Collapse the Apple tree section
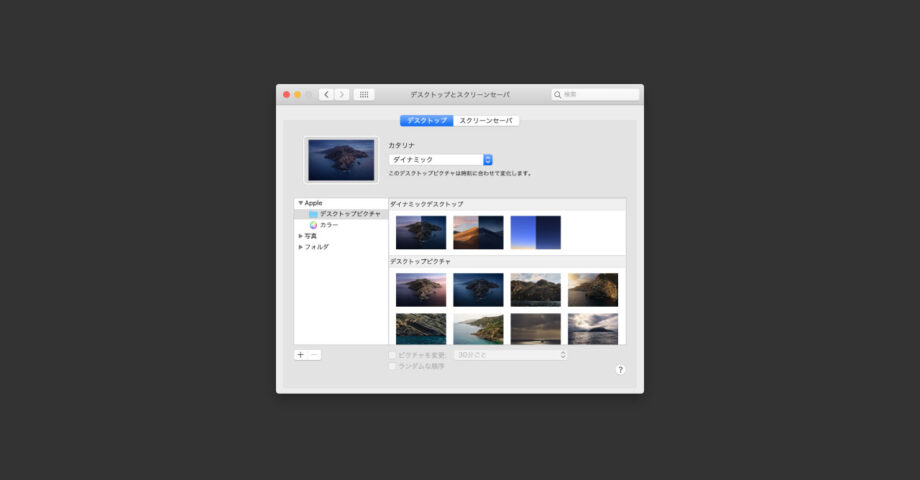Screen dimensions: 920x480 [x=300, y=203]
